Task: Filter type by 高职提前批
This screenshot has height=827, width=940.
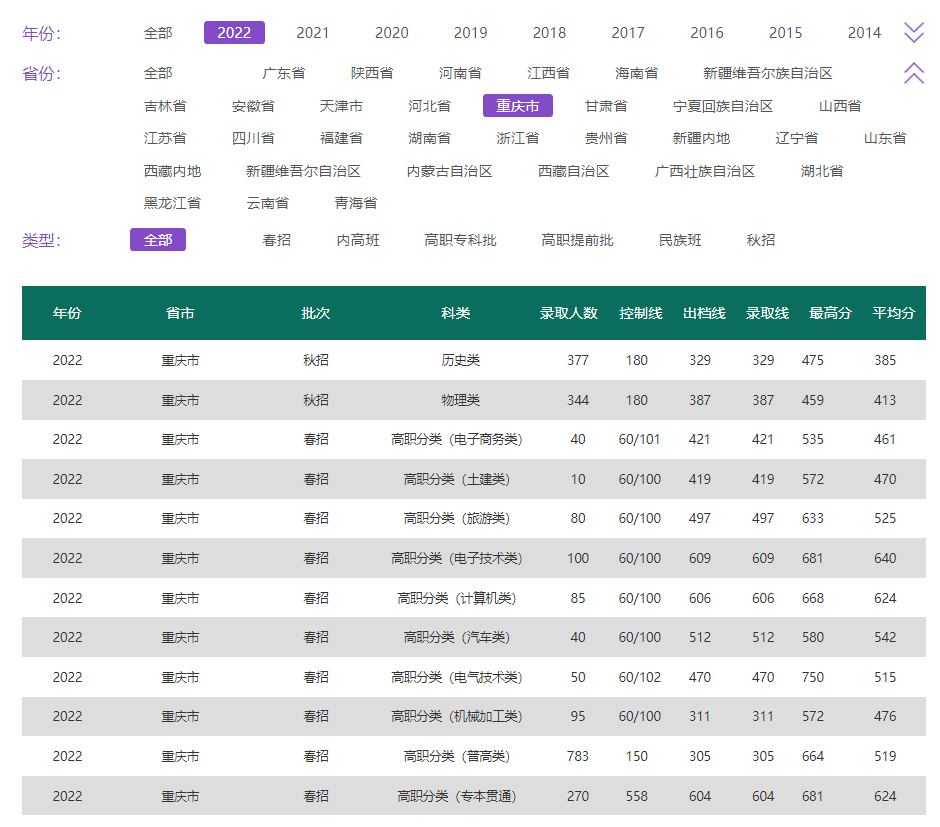Action: [x=577, y=240]
